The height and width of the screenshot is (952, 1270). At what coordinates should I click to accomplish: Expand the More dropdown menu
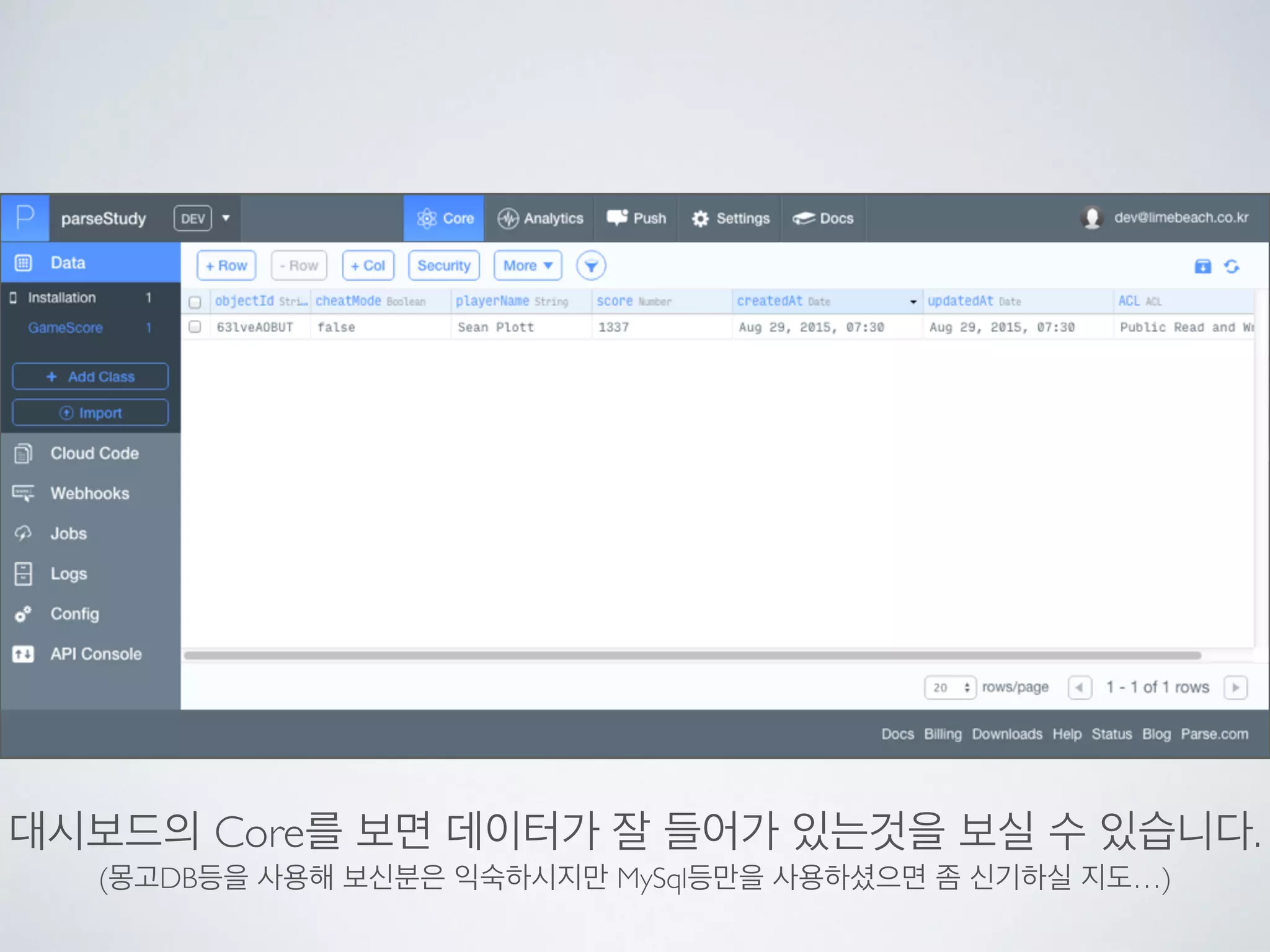[528, 265]
